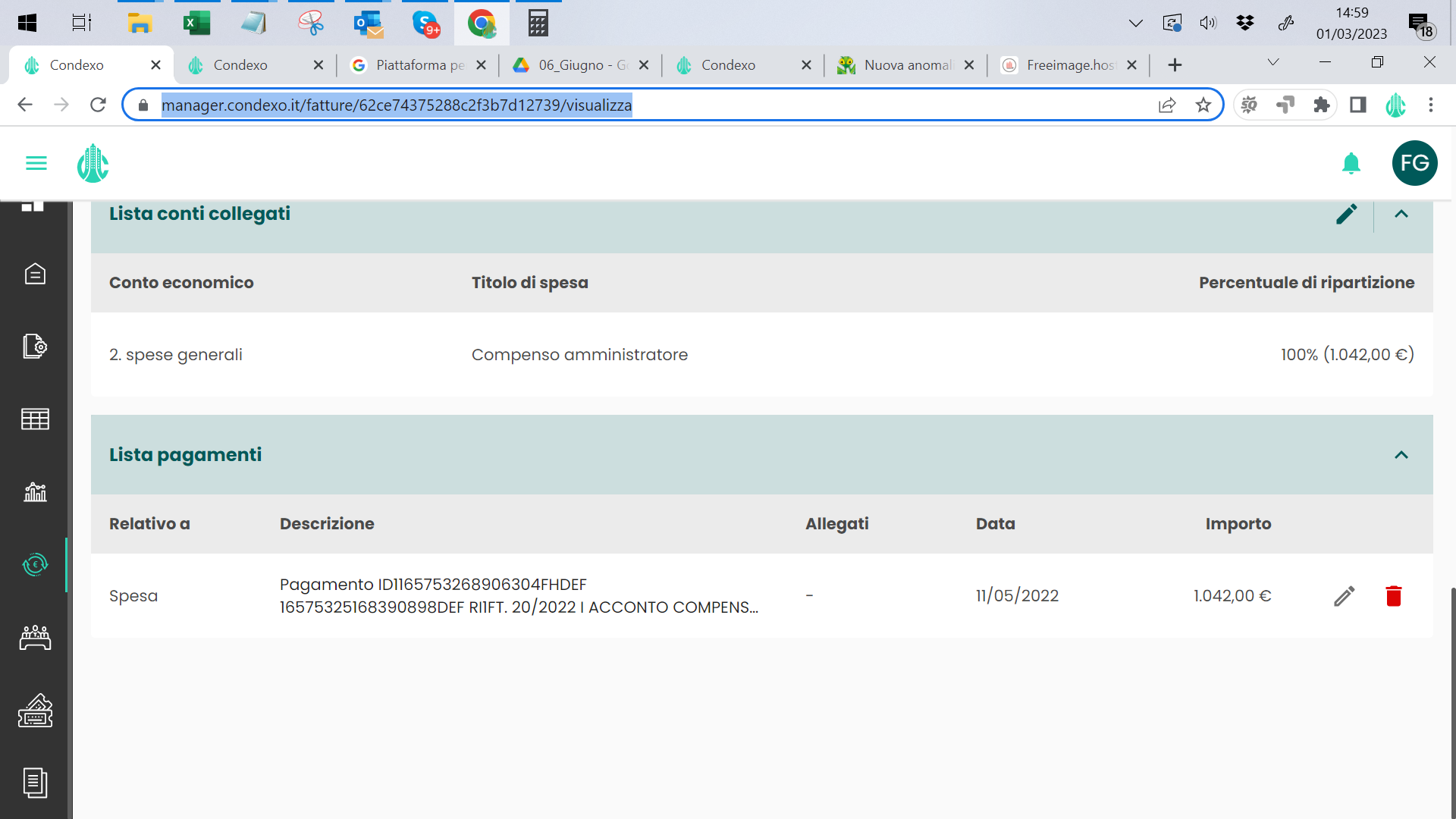Click the 'Data' column header

(x=995, y=524)
